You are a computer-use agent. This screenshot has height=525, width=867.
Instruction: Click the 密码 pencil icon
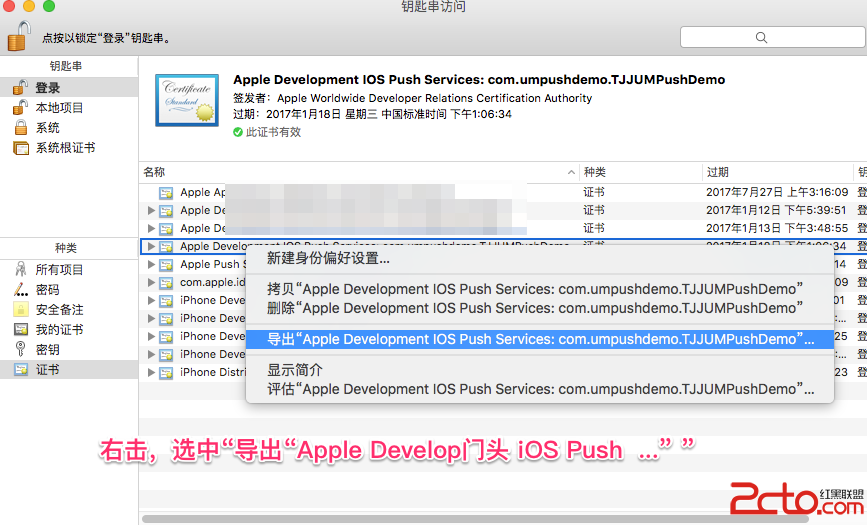click(20, 289)
